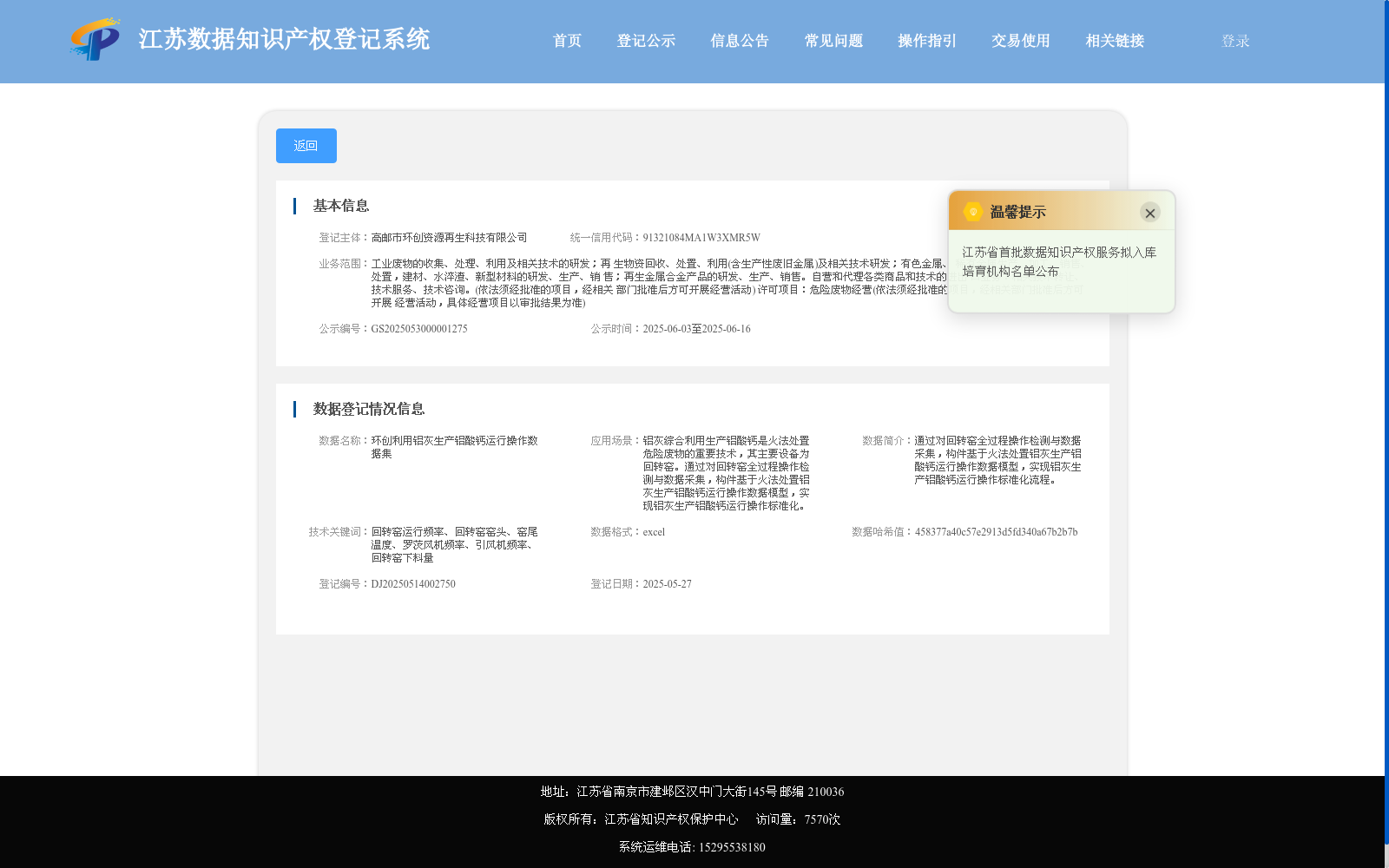Viewport: 1389px width, 868px height.
Task: Close the 温馨提示 notification popup
Action: click(1150, 213)
